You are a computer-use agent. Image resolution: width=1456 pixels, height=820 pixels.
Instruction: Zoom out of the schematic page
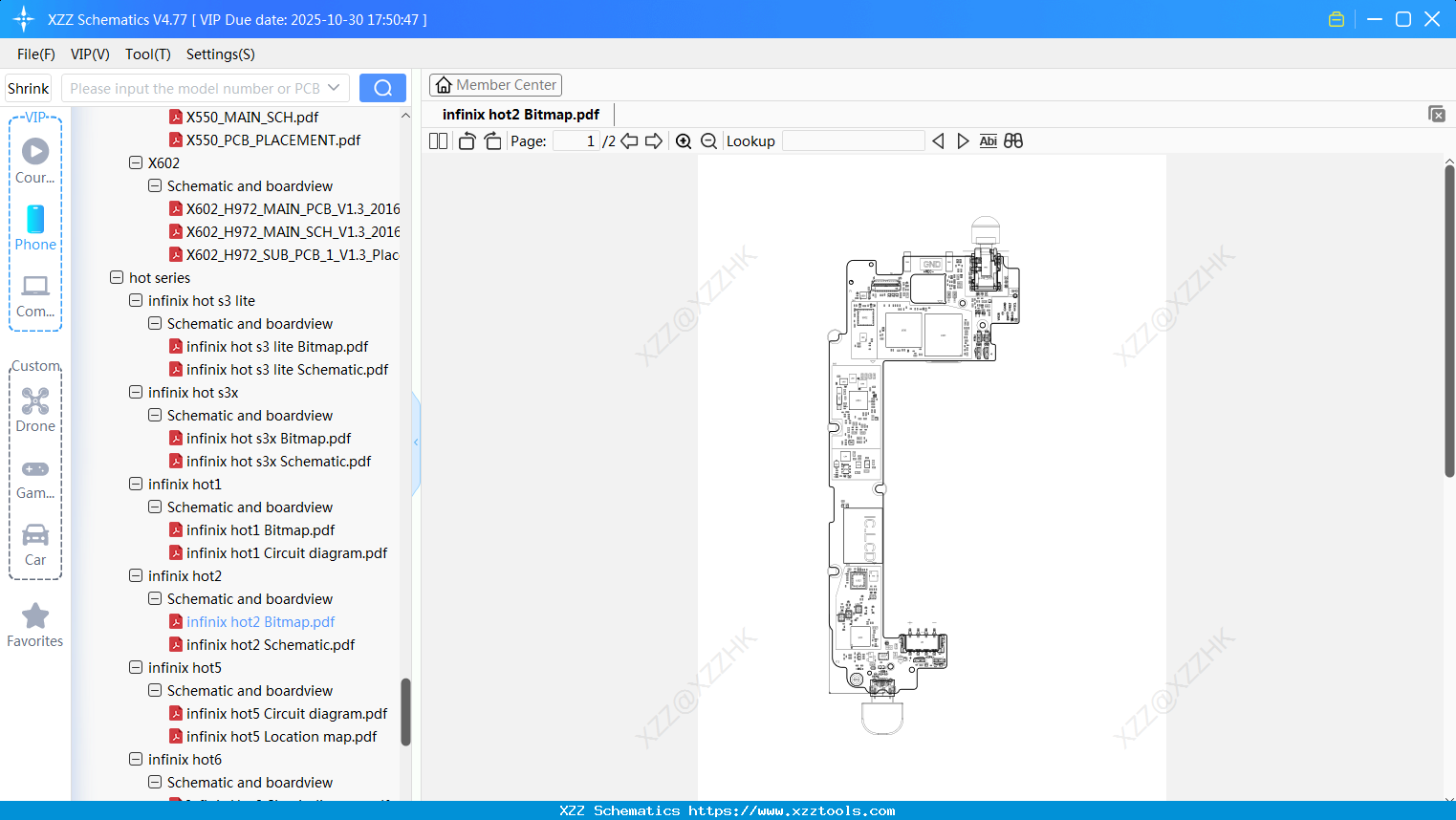708,140
